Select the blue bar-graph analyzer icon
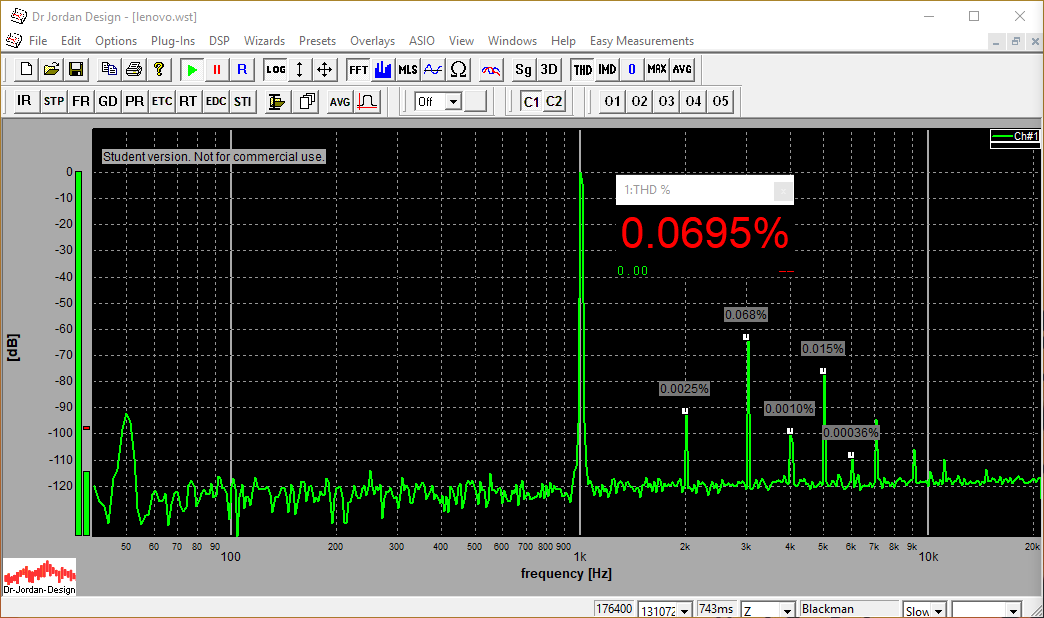The image size is (1044, 618). point(383,69)
